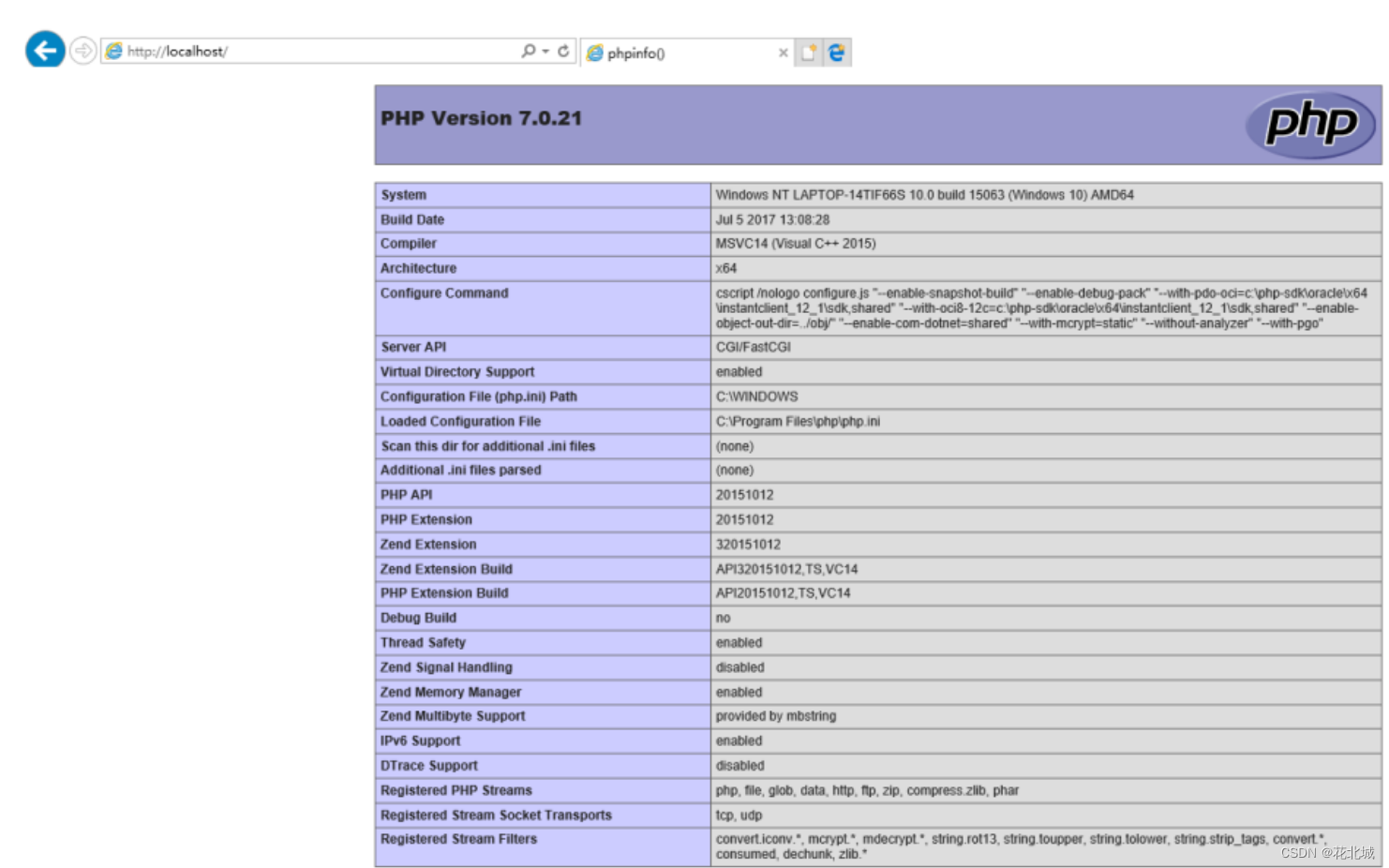This screenshot has height=868, width=1389.
Task: Open the address bar search dropdown arrow
Action: tap(545, 51)
